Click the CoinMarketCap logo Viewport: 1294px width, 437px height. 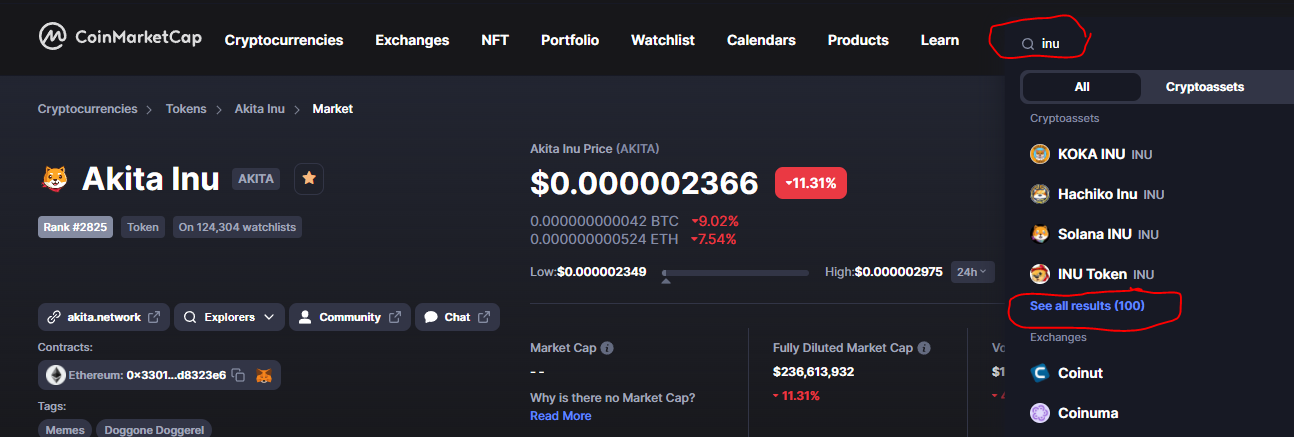(120, 38)
